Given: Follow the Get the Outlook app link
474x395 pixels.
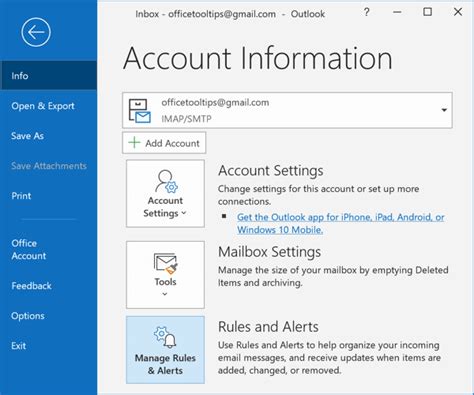Looking at the screenshot, I should point(340,223).
